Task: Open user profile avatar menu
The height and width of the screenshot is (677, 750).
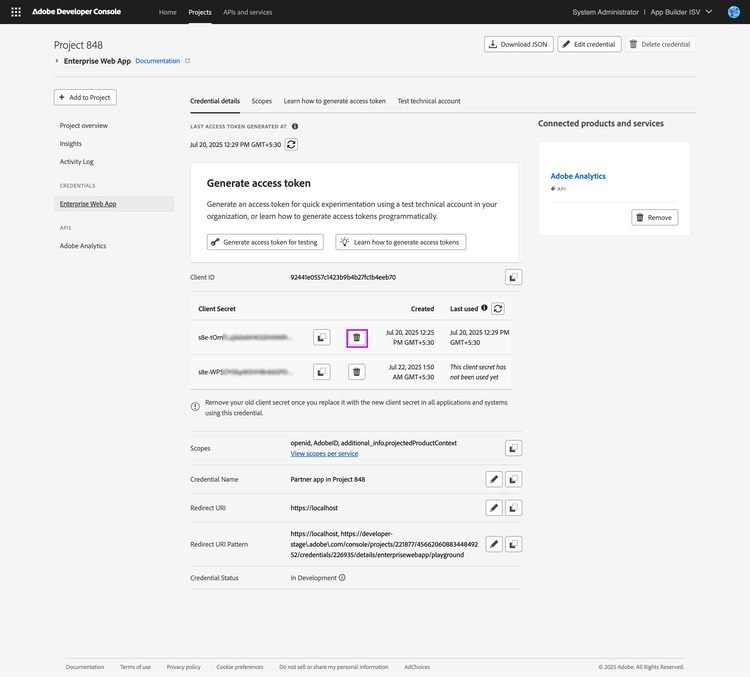Action: click(733, 12)
